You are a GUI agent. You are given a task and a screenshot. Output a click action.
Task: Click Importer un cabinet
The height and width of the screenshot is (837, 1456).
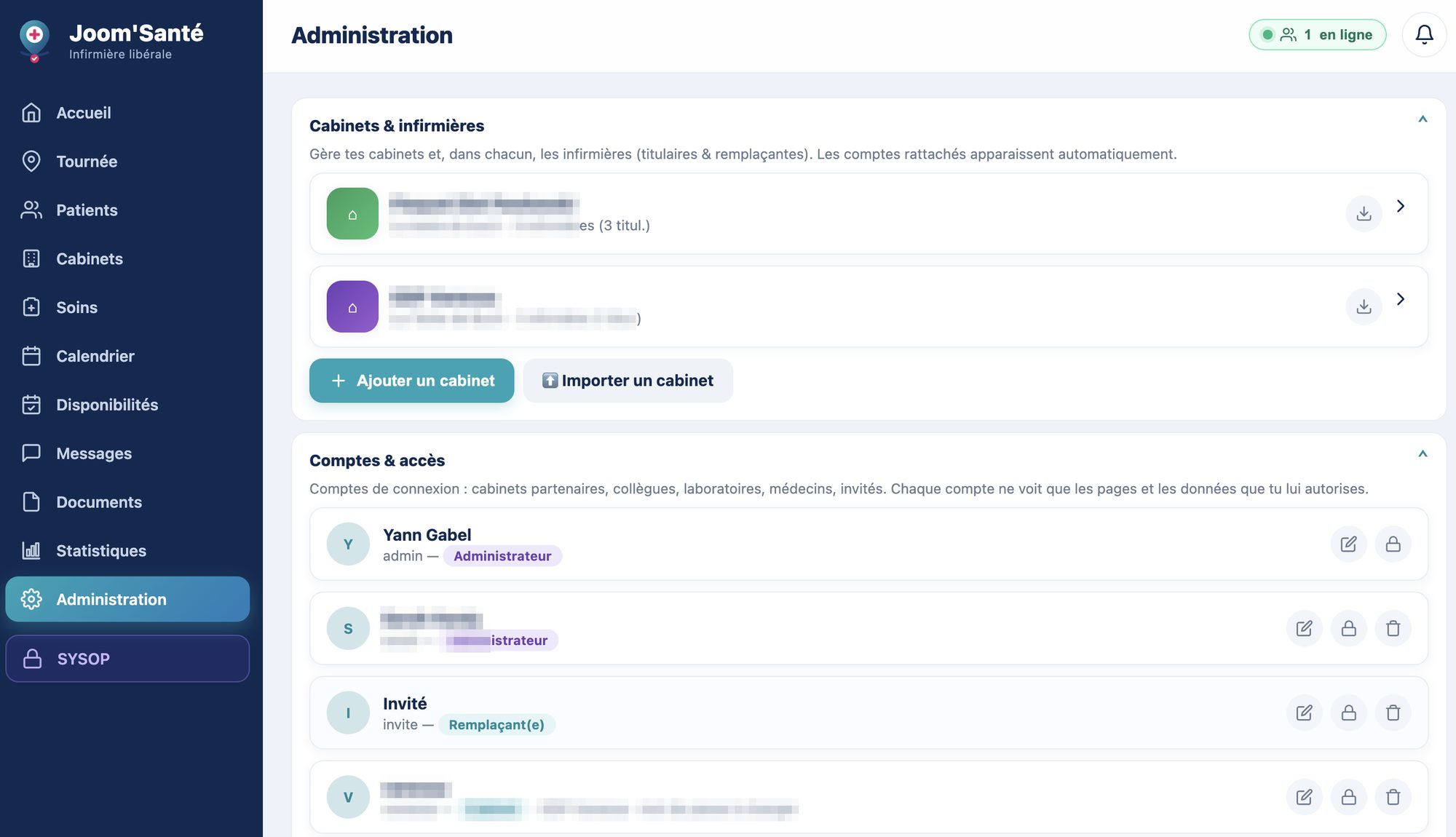628,381
